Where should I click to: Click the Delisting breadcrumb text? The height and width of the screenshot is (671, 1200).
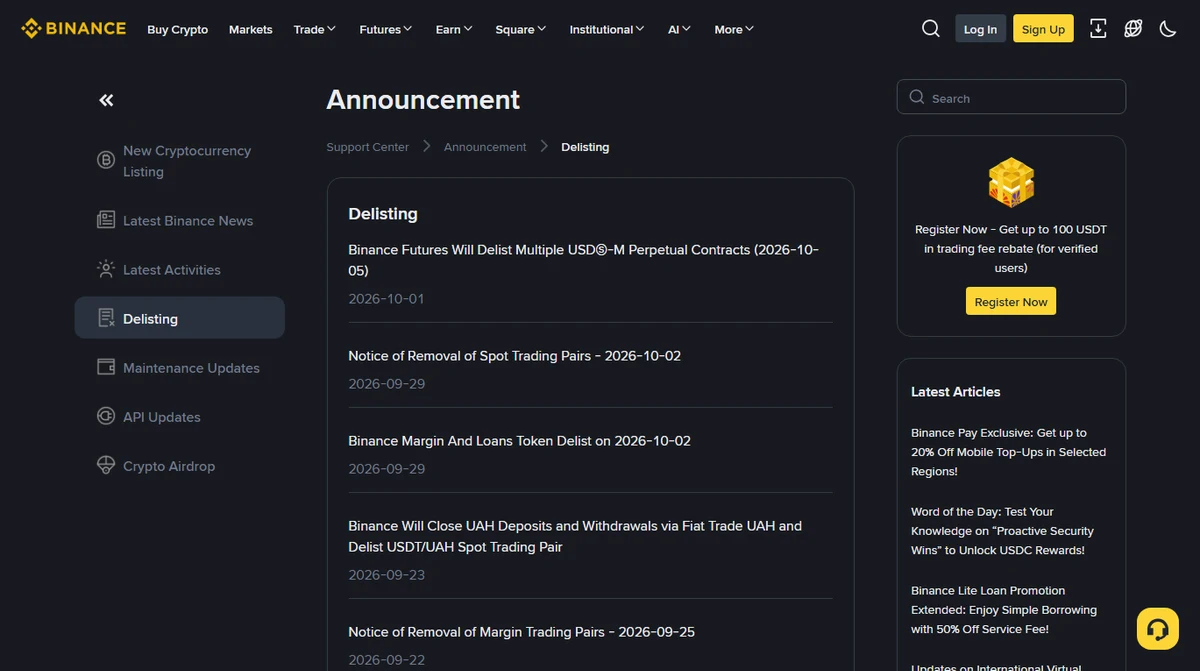(585, 147)
